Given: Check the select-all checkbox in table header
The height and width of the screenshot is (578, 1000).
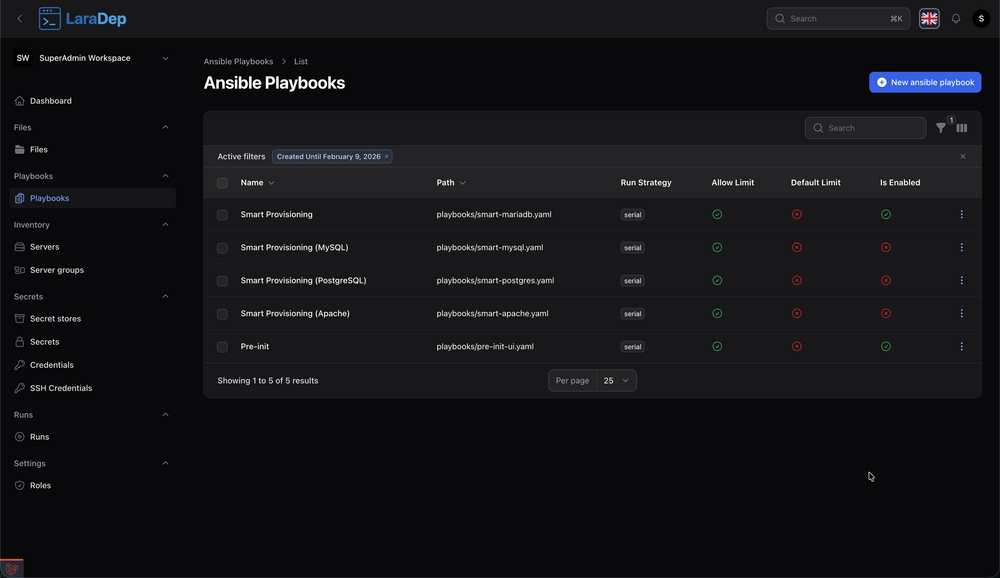Looking at the screenshot, I should (222, 183).
